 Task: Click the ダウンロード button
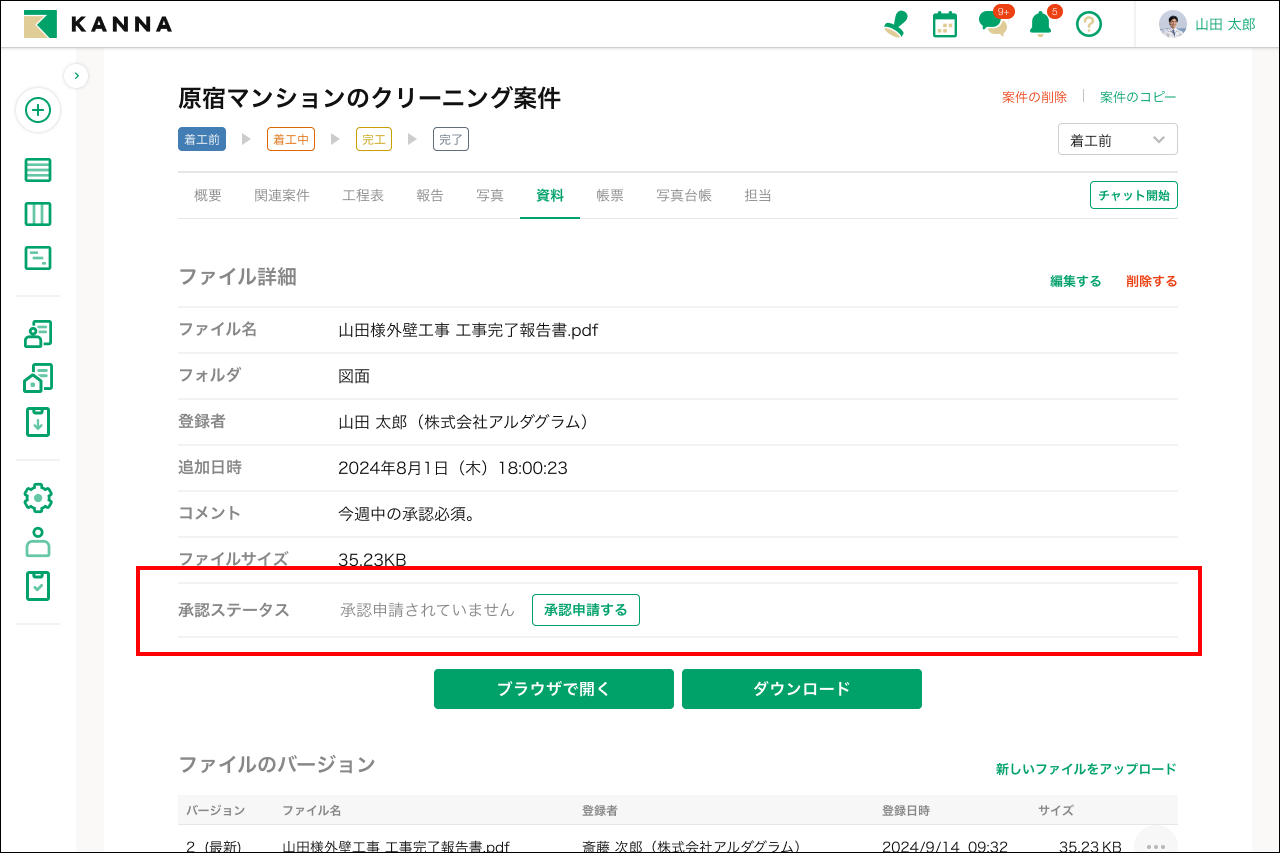[801, 689]
